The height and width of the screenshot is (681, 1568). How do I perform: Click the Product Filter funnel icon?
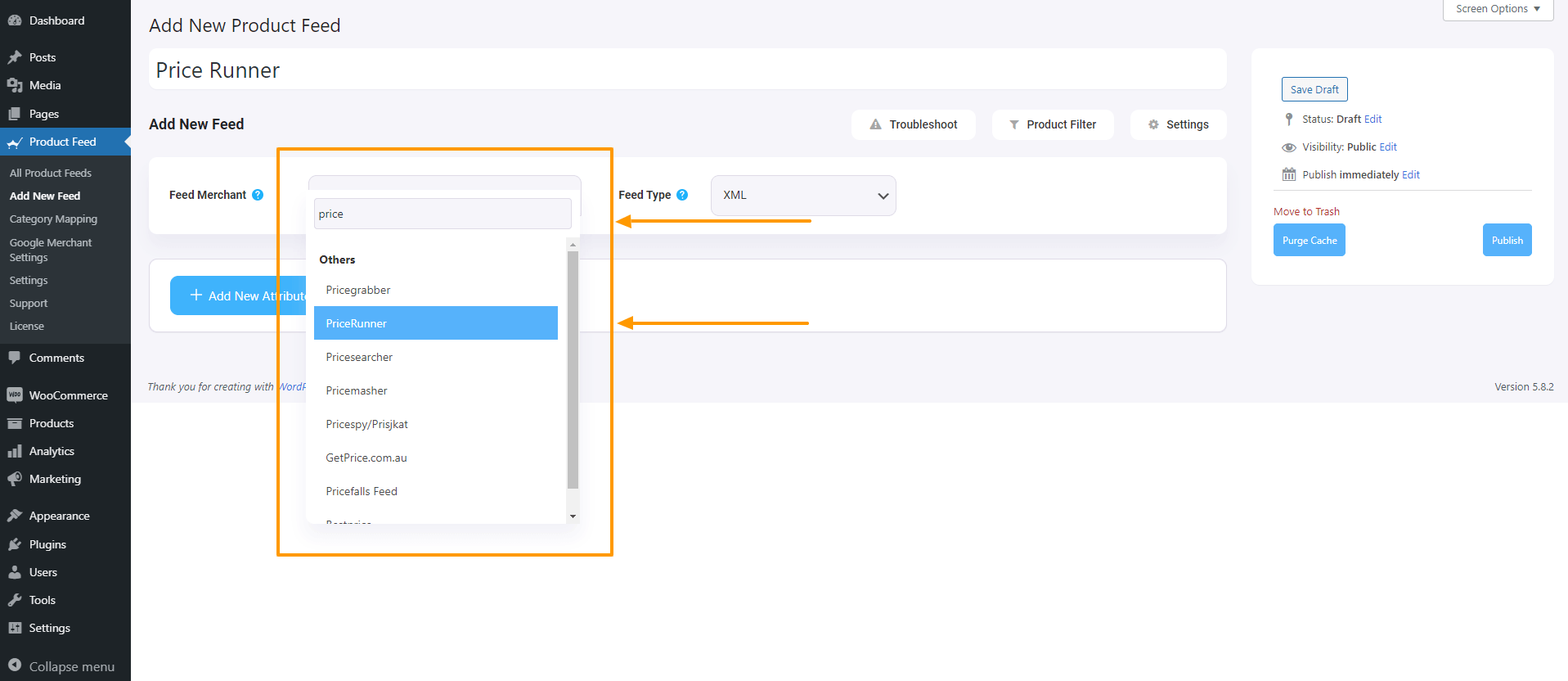[x=1013, y=124]
